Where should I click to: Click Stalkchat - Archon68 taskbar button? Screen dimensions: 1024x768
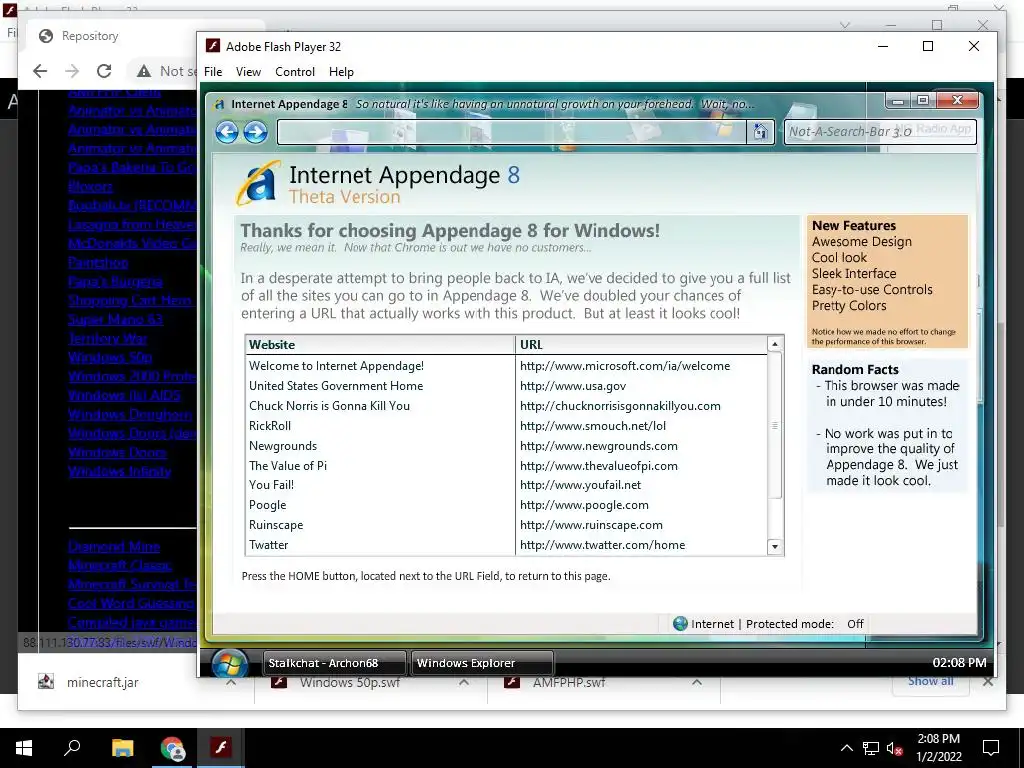coord(334,663)
